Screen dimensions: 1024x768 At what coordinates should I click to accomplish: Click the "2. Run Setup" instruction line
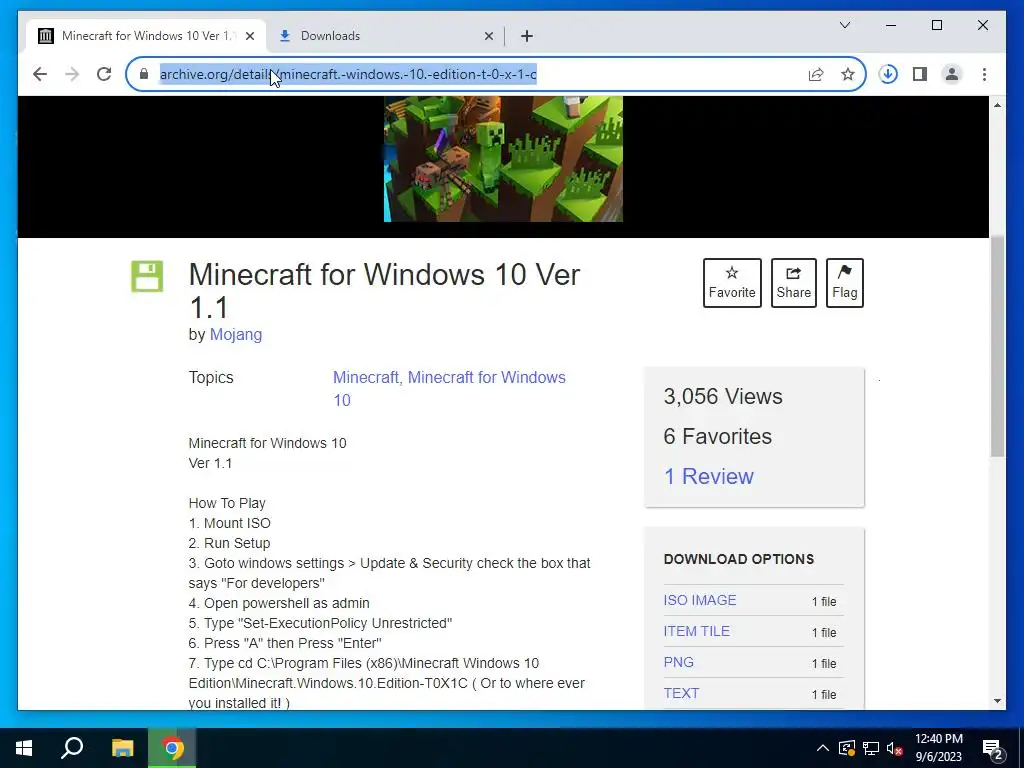coord(229,543)
